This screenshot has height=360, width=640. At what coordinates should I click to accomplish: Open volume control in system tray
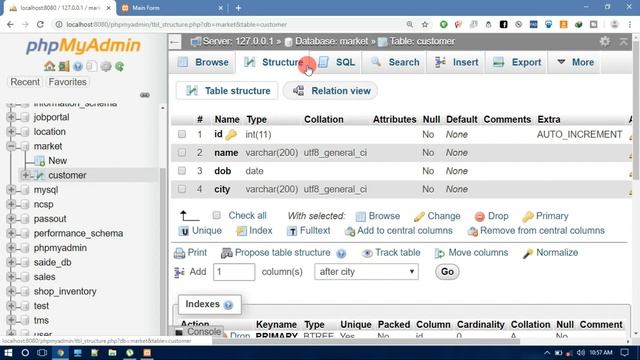[x=580, y=353]
